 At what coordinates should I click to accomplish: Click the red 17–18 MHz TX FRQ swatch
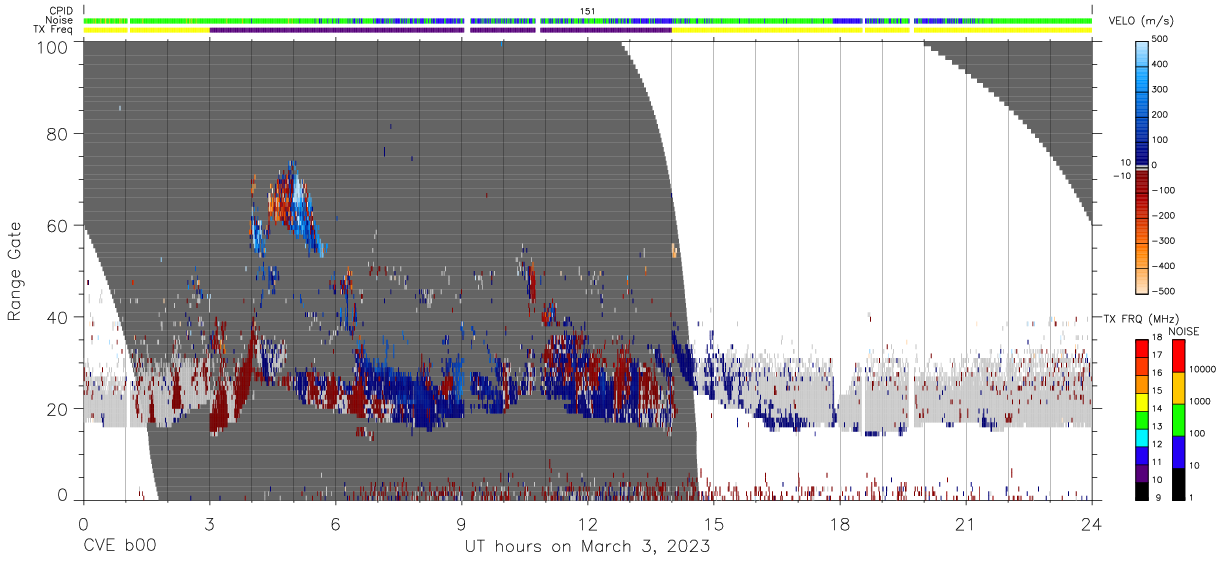coord(1142,347)
